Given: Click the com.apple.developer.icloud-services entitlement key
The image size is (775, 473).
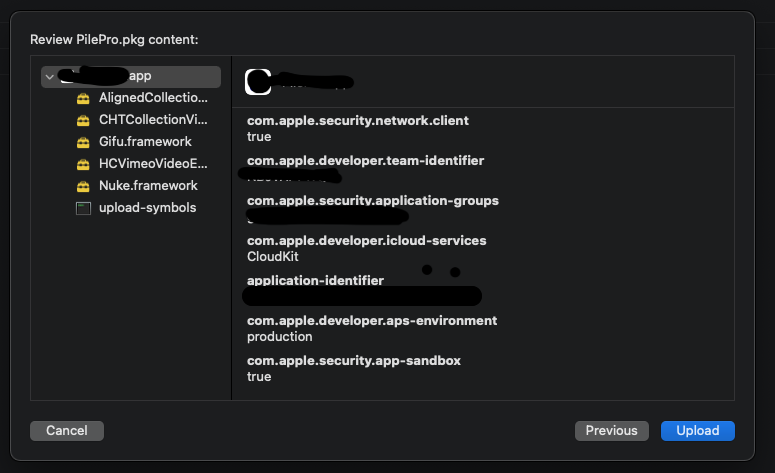Looking at the screenshot, I should (366, 241).
